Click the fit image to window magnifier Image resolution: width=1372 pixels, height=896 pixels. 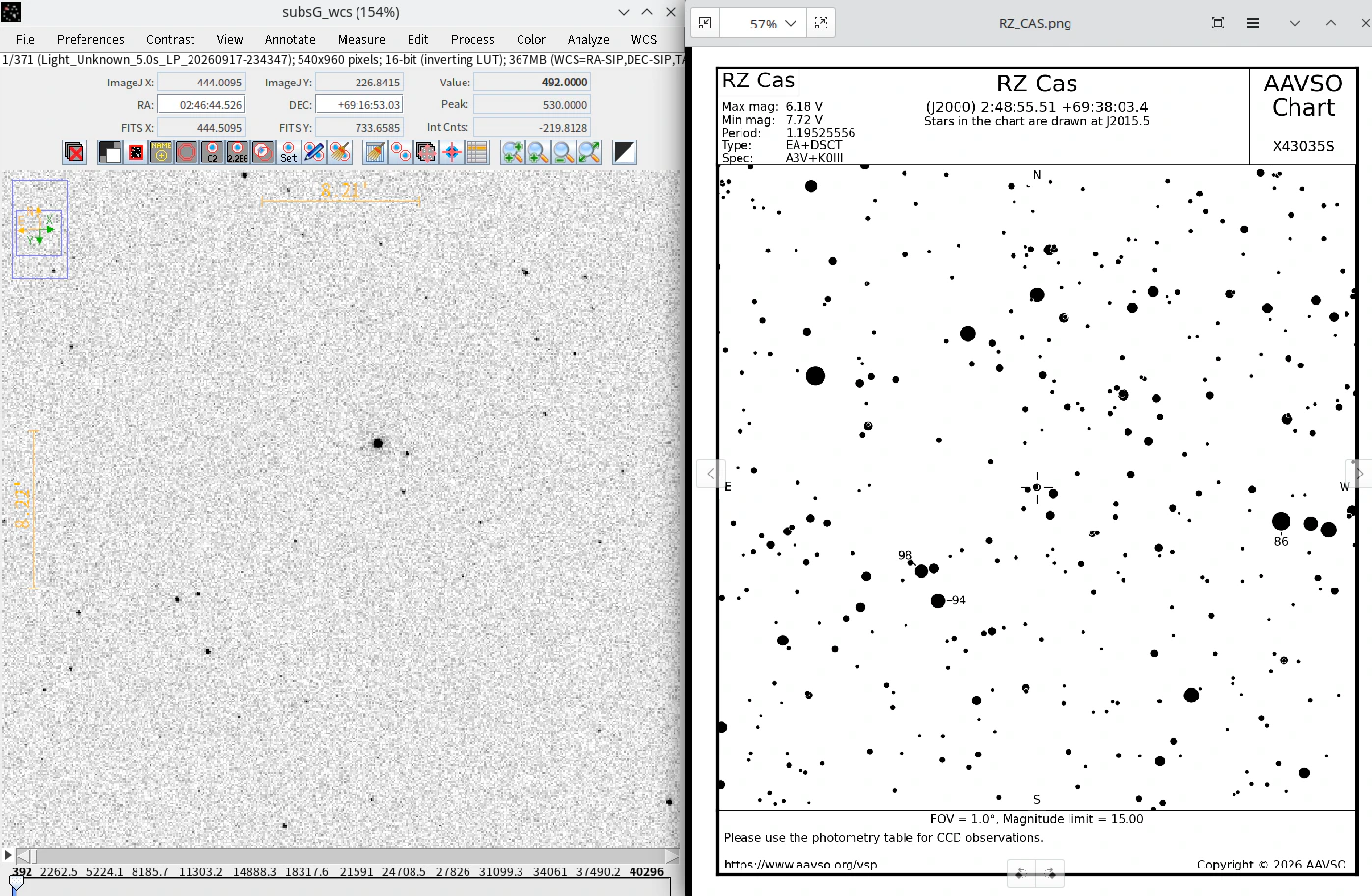click(x=589, y=152)
